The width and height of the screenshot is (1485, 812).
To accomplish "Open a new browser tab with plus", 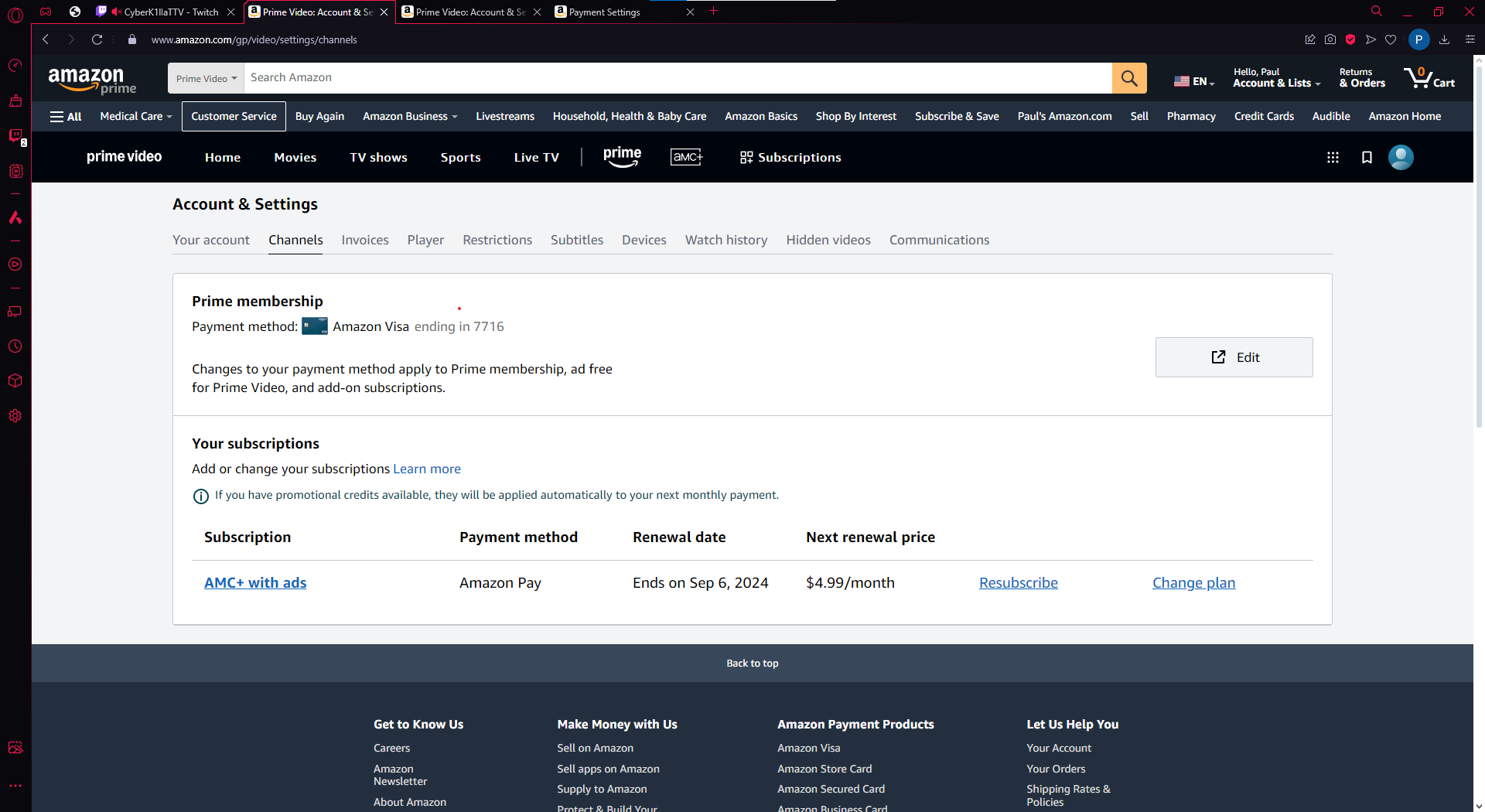I will [x=713, y=11].
